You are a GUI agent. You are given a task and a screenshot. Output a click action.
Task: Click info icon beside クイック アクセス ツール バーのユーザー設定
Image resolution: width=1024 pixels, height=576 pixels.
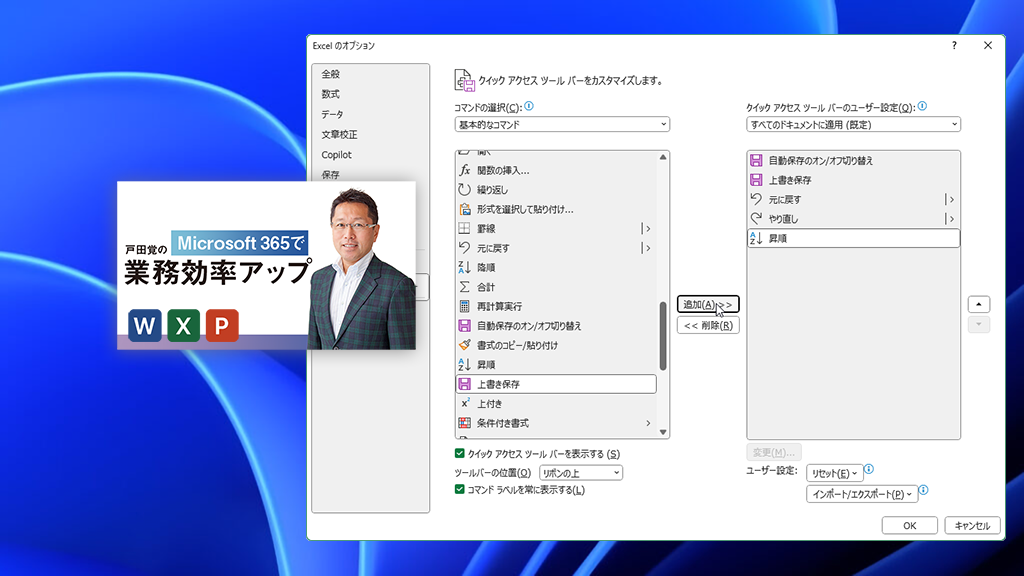(922, 106)
